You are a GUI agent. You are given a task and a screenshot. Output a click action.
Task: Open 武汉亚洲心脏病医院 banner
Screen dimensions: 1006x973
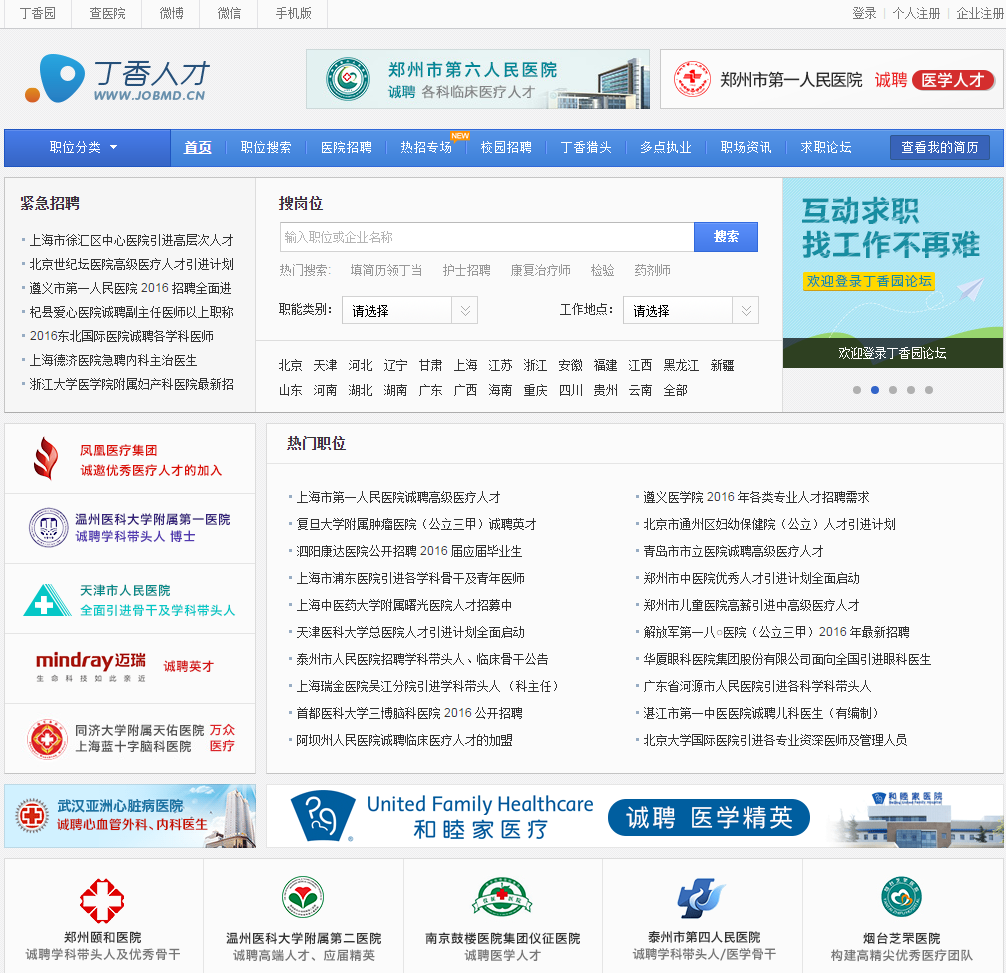(x=130, y=815)
